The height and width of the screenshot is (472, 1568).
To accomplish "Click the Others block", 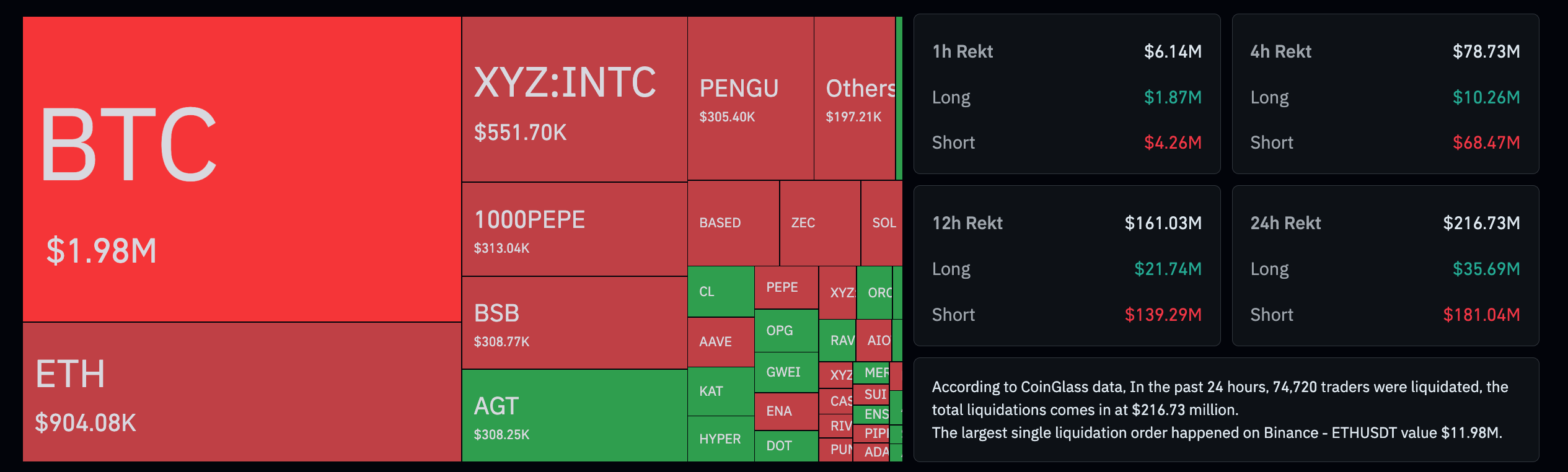I will coord(855,98).
